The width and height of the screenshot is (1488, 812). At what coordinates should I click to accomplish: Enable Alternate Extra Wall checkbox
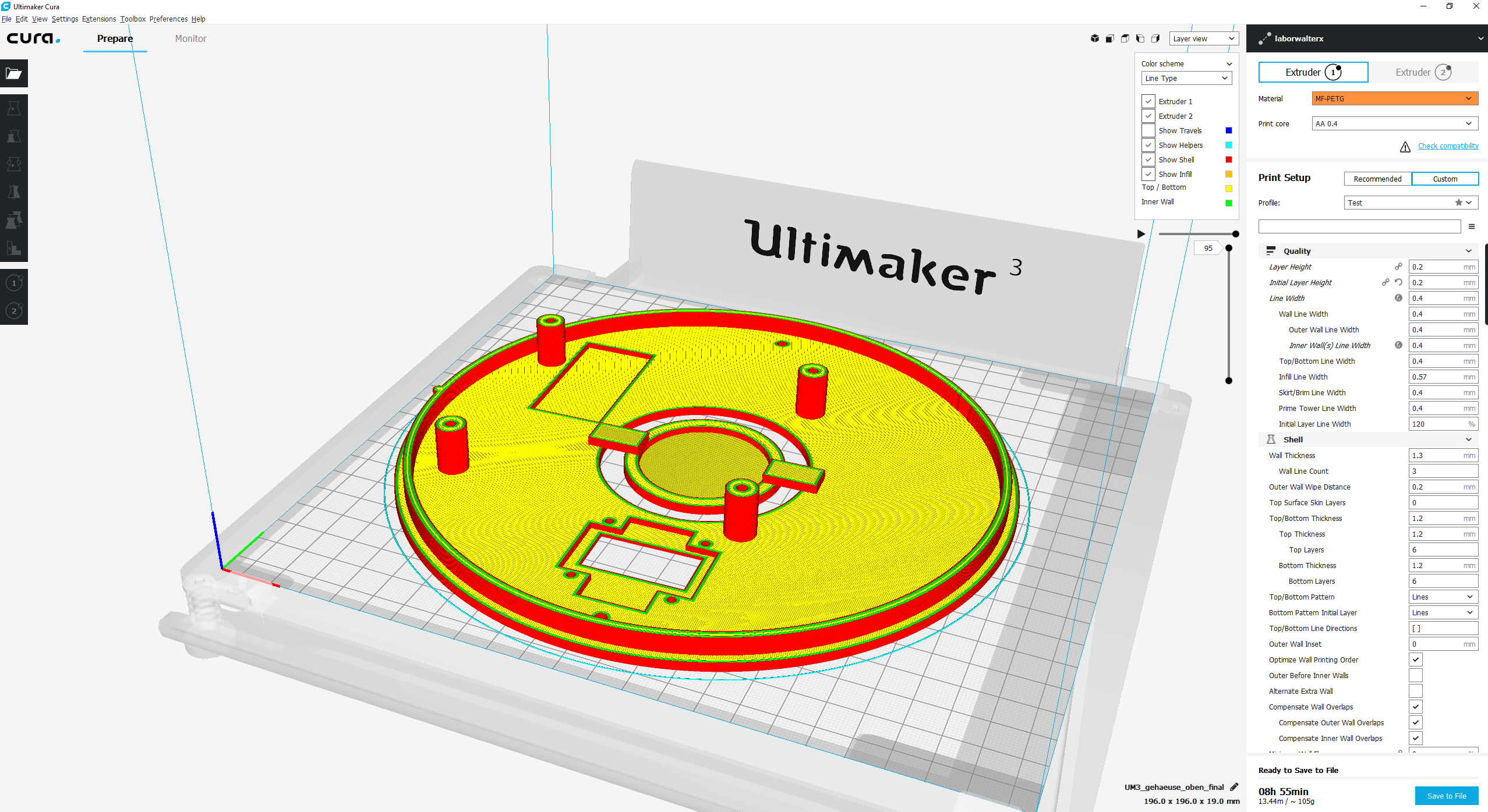pyautogui.click(x=1416, y=691)
